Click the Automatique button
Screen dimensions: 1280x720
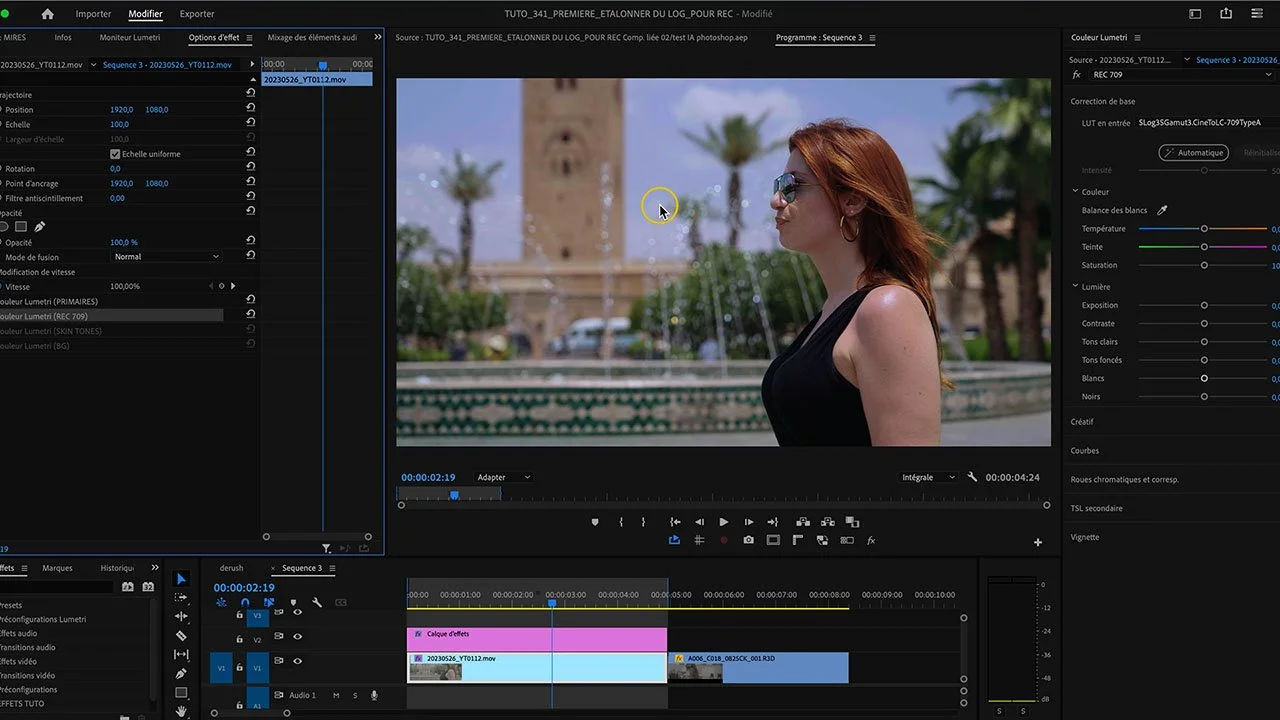(x=1194, y=153)
